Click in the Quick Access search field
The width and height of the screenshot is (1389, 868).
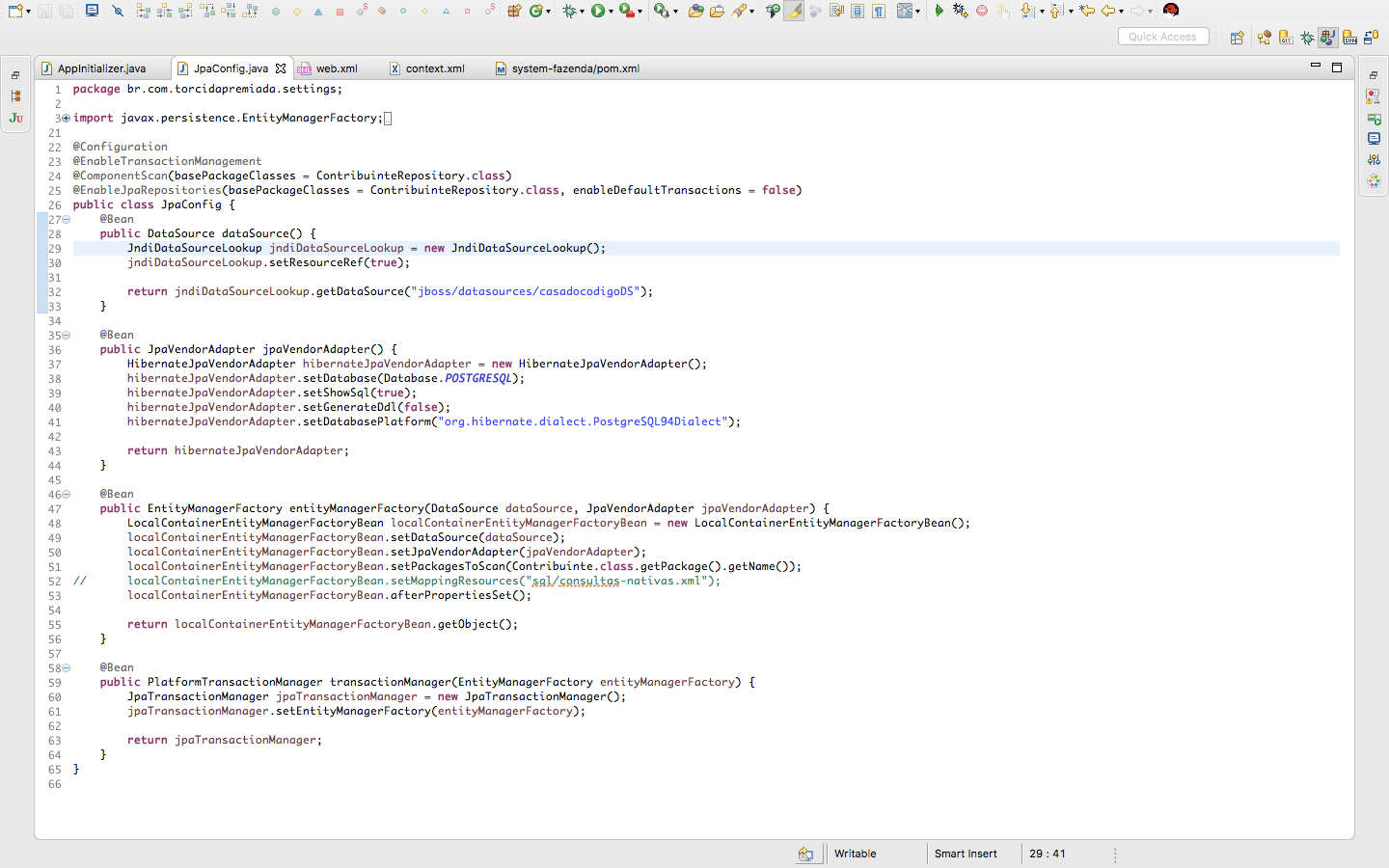1162,37
